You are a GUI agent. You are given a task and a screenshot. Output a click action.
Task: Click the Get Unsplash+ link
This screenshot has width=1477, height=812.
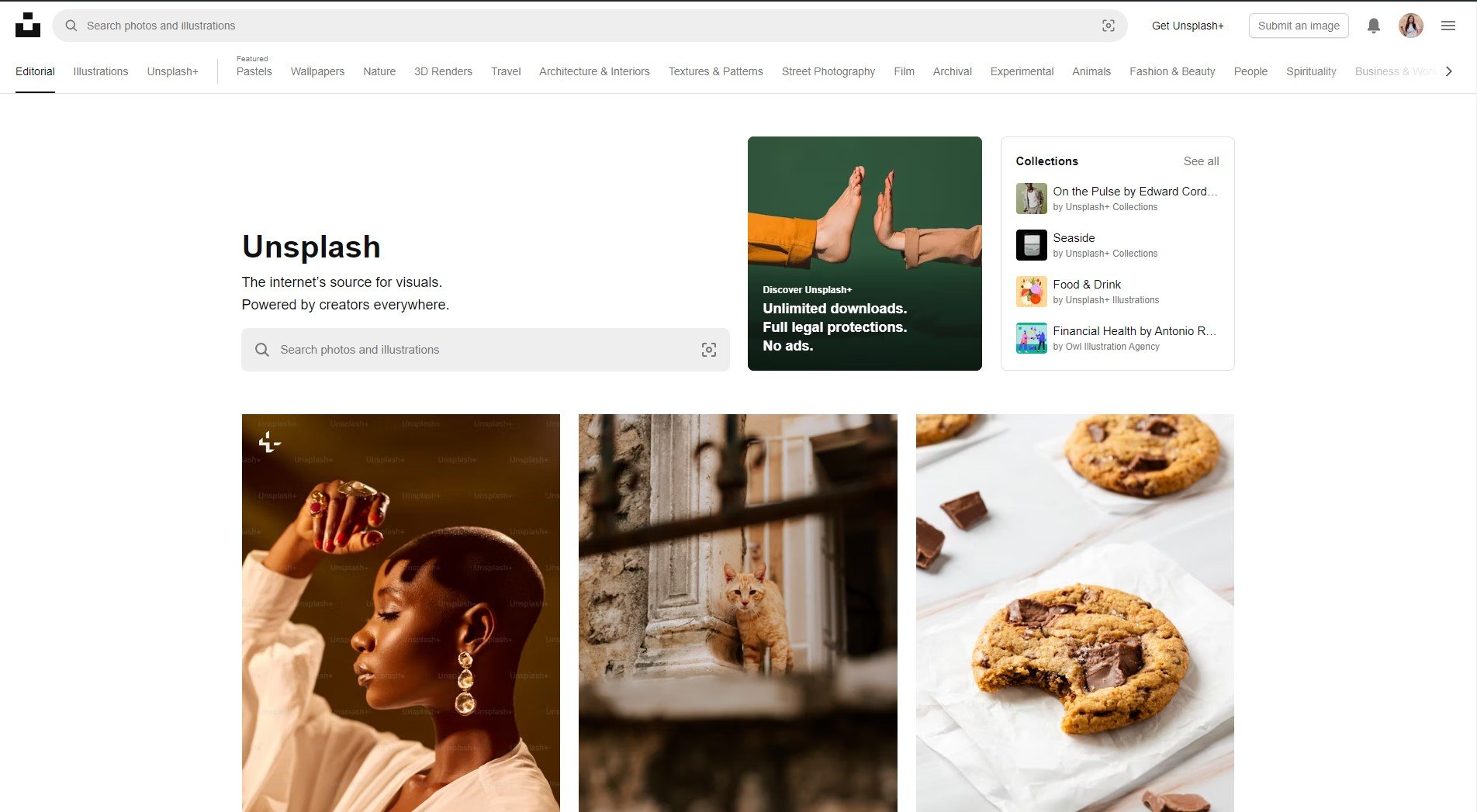(1188, 26)
